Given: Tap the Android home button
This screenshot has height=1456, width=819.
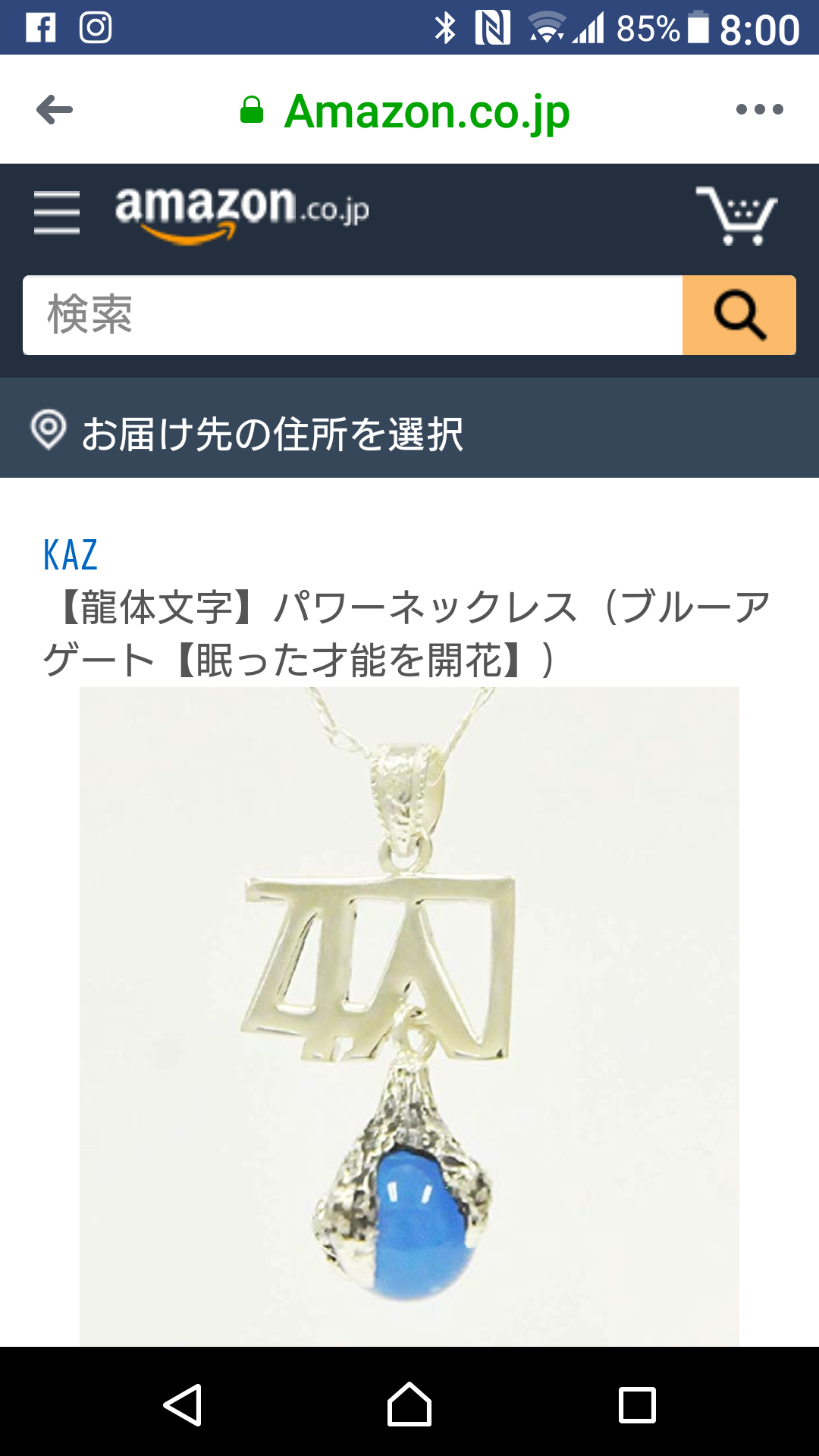Looking at the screenshot, I should pyautogui.click(x=409, y=1404).
